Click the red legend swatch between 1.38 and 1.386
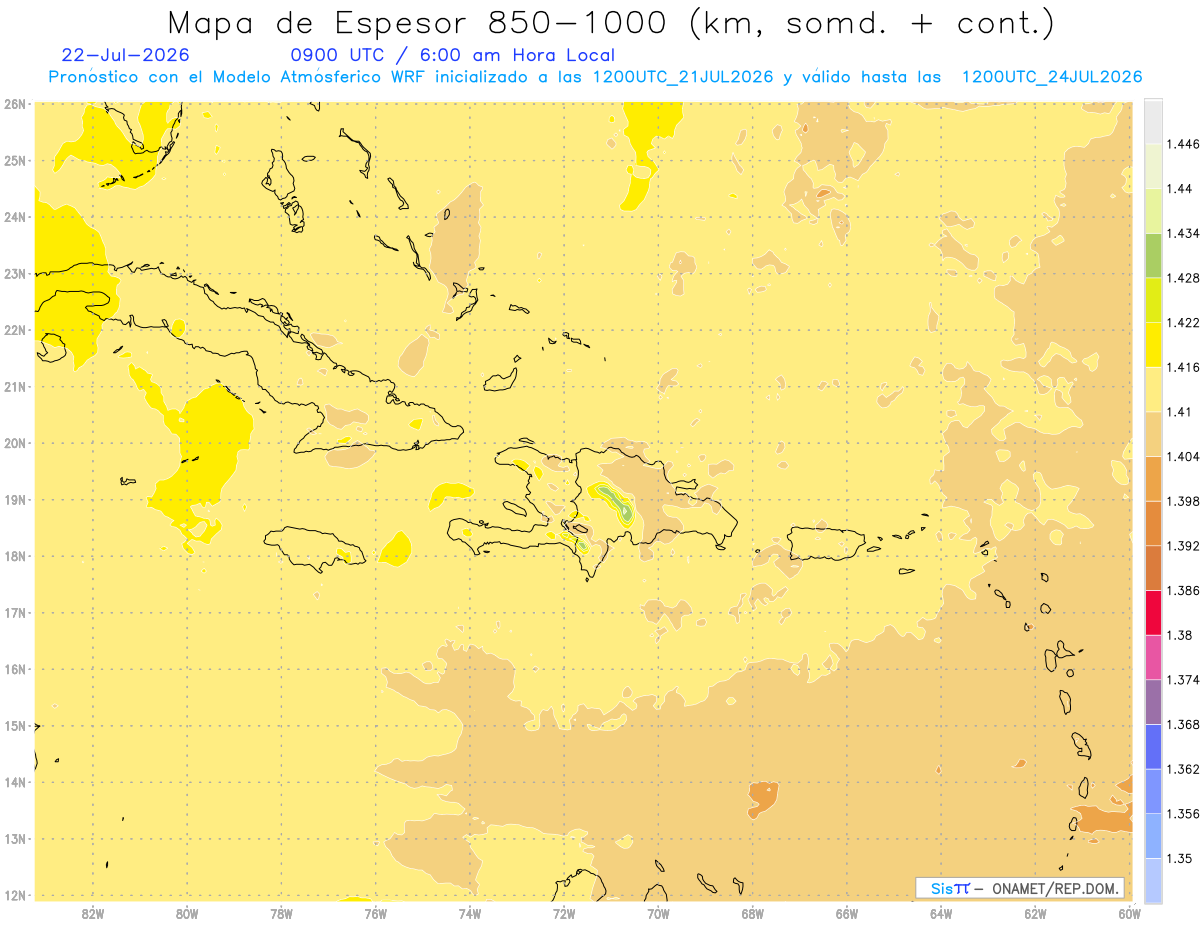The width and height of the screenshot is (1200, 927). (1153, 612)
